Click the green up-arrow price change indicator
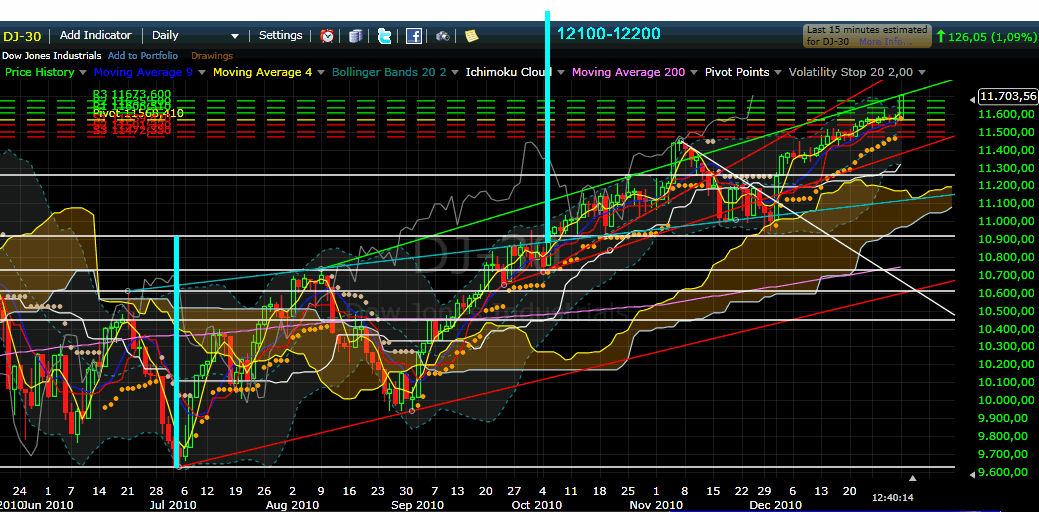Screen dimensions: 1039x512 point(941,37)
